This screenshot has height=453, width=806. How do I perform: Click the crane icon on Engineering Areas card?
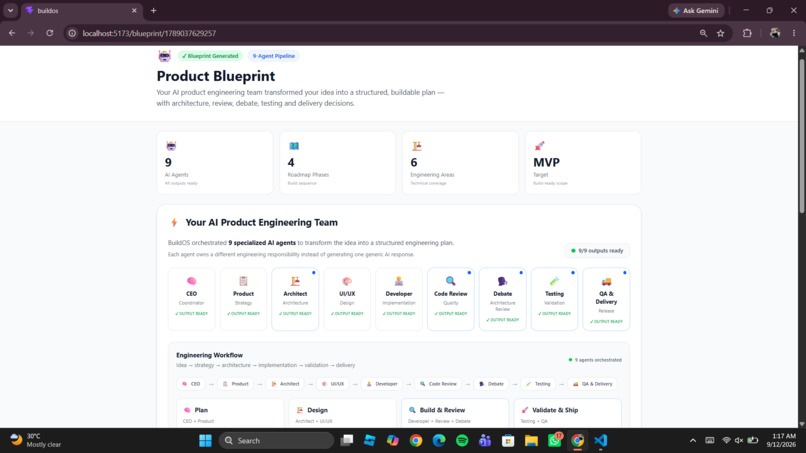tap(416, 146)
